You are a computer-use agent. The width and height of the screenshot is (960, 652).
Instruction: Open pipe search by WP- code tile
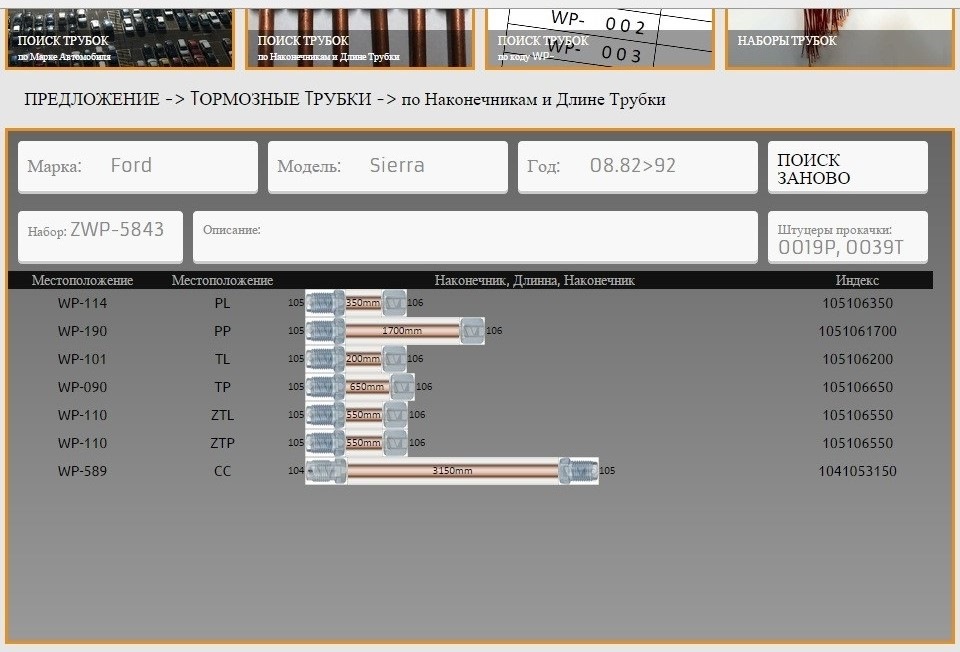click(600, 38)
